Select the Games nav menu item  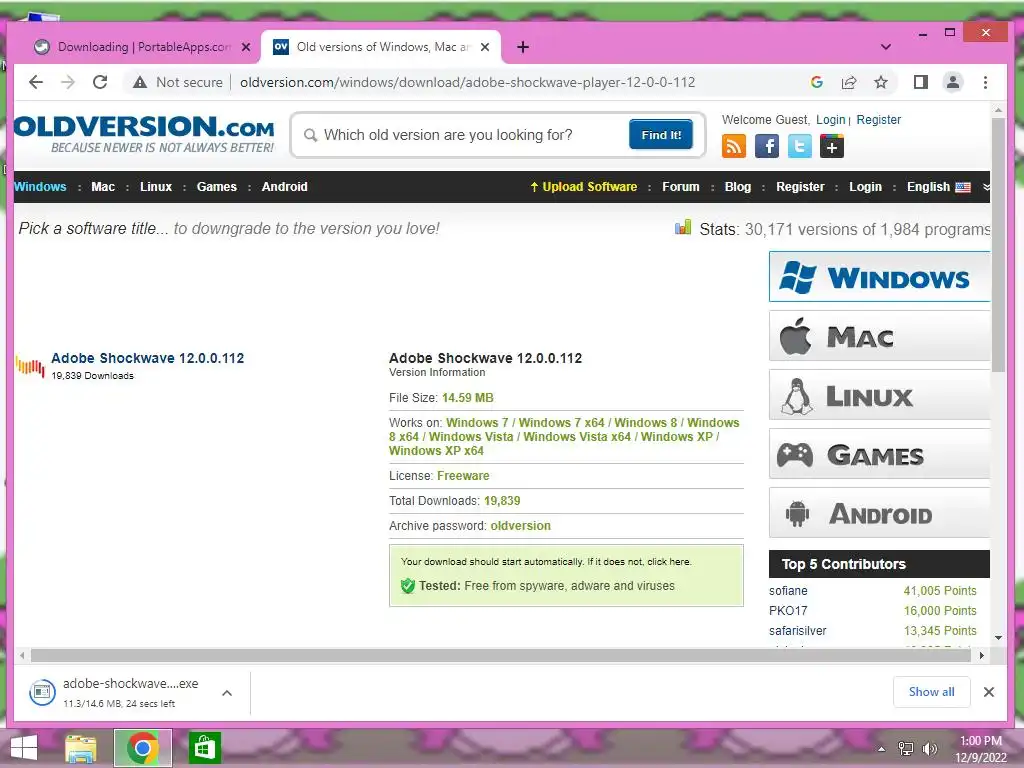217,187
